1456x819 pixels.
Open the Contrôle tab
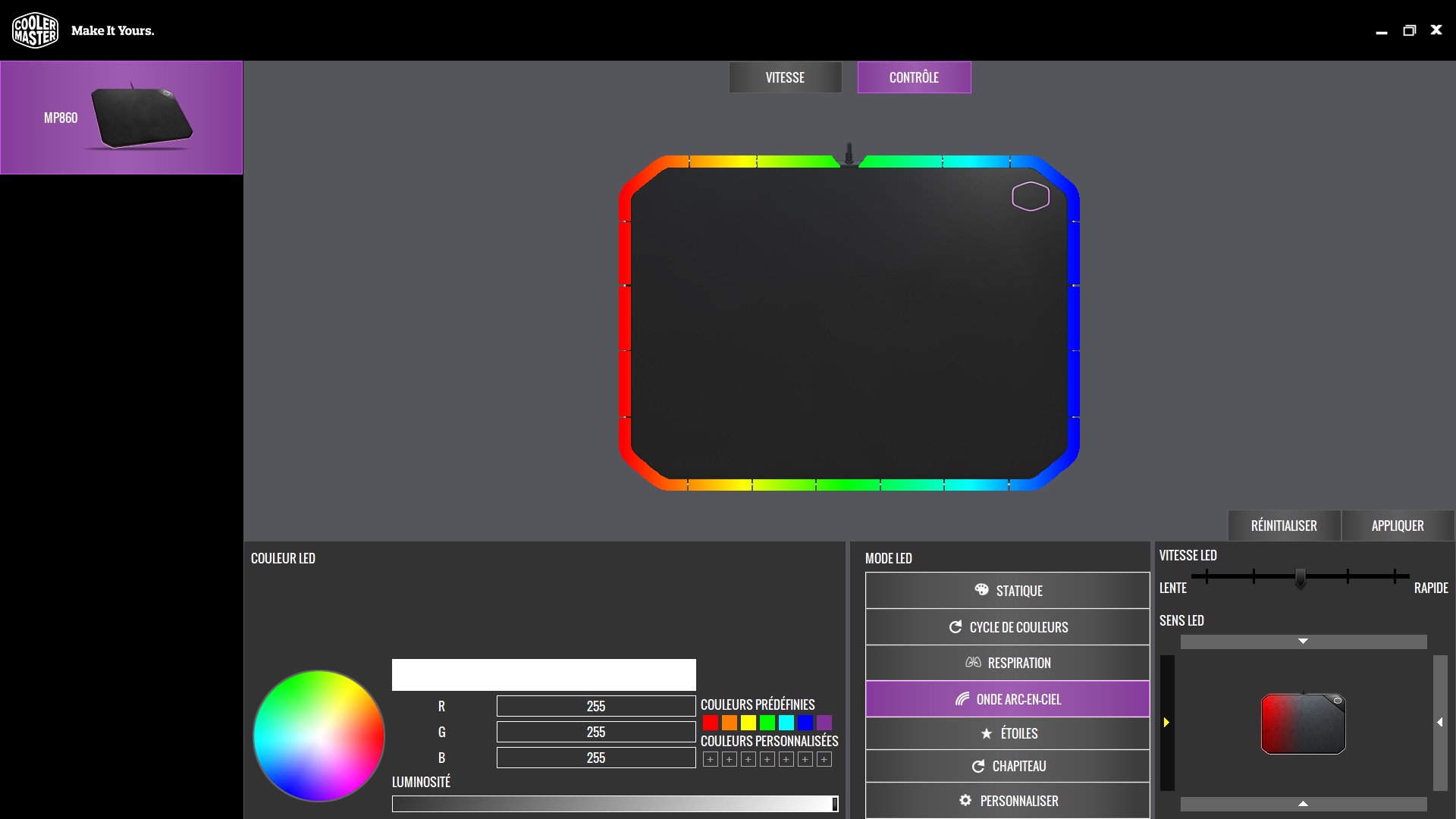point(914,77)
